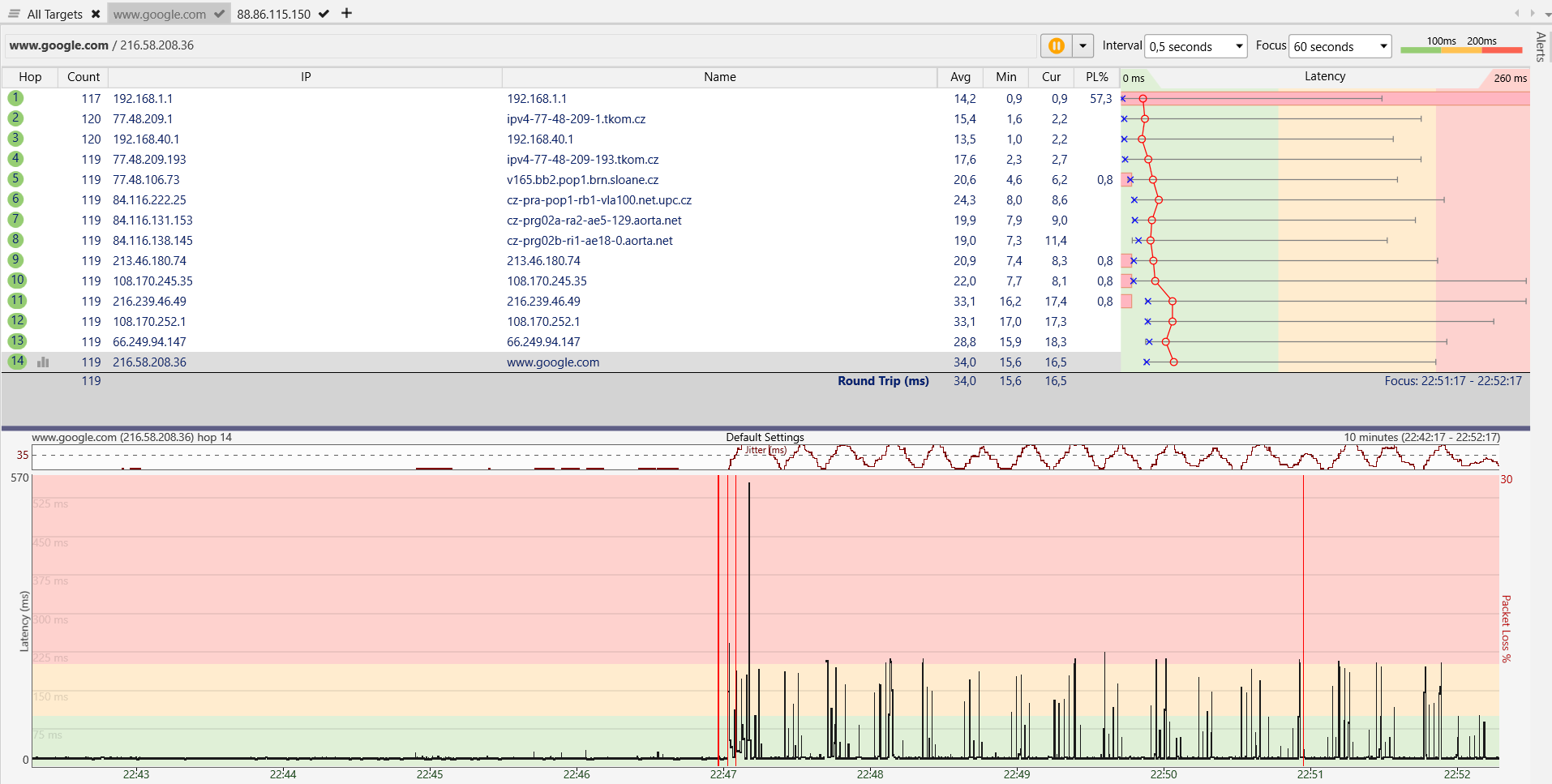Pause tracing with the orange pause button
The height and width of the screenshot is (784, 1552).
[1056, 46]
